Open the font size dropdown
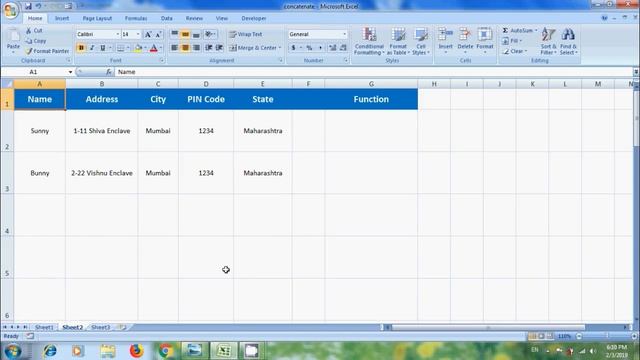 (138, 34)
